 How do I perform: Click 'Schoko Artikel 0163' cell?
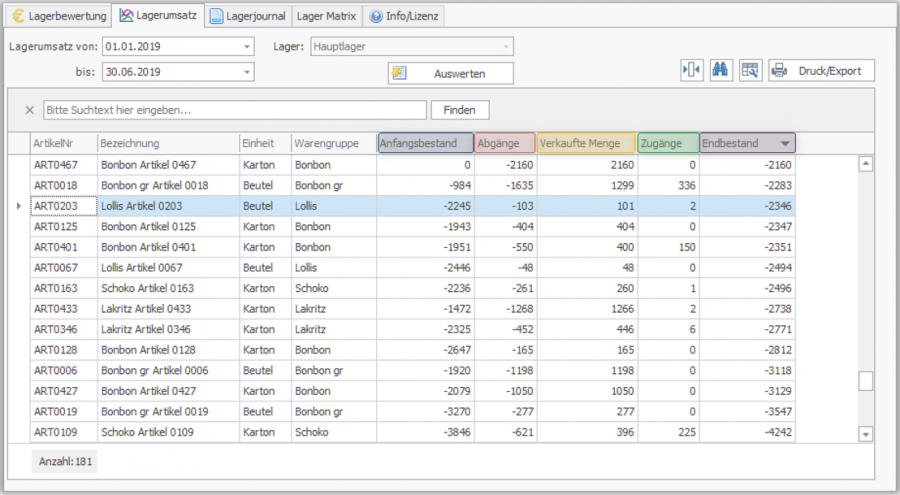click(168, 288)
